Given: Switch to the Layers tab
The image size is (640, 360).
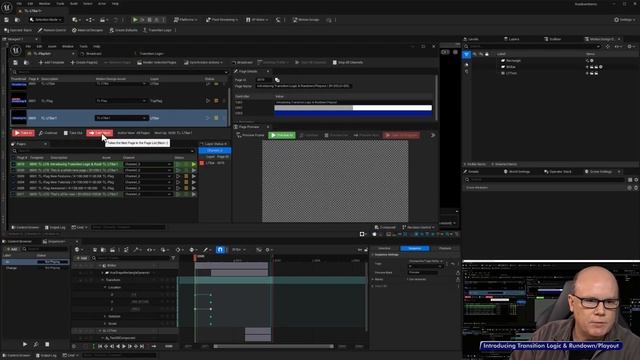Looking at the screenshot, I should tap(511, 39).
